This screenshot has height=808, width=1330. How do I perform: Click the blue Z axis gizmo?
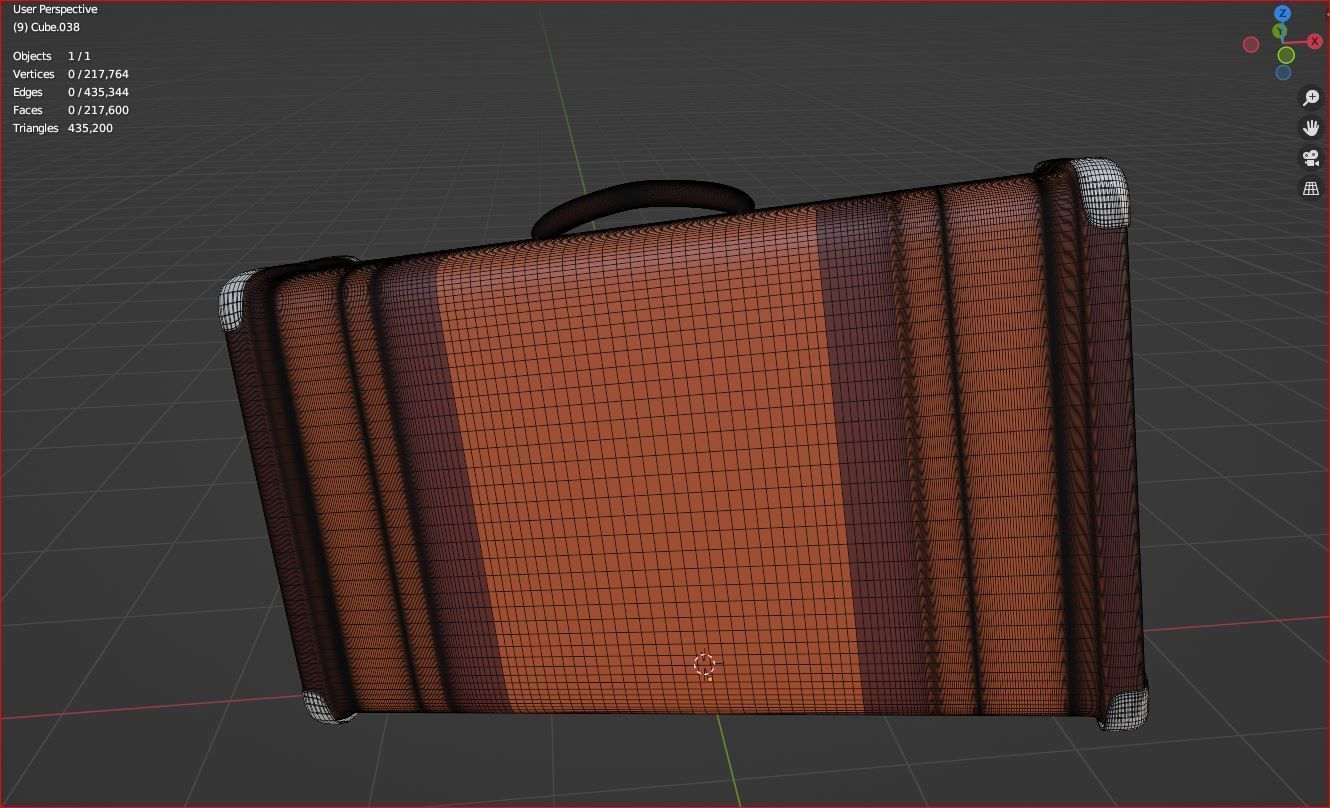[x=1282, y=13]
